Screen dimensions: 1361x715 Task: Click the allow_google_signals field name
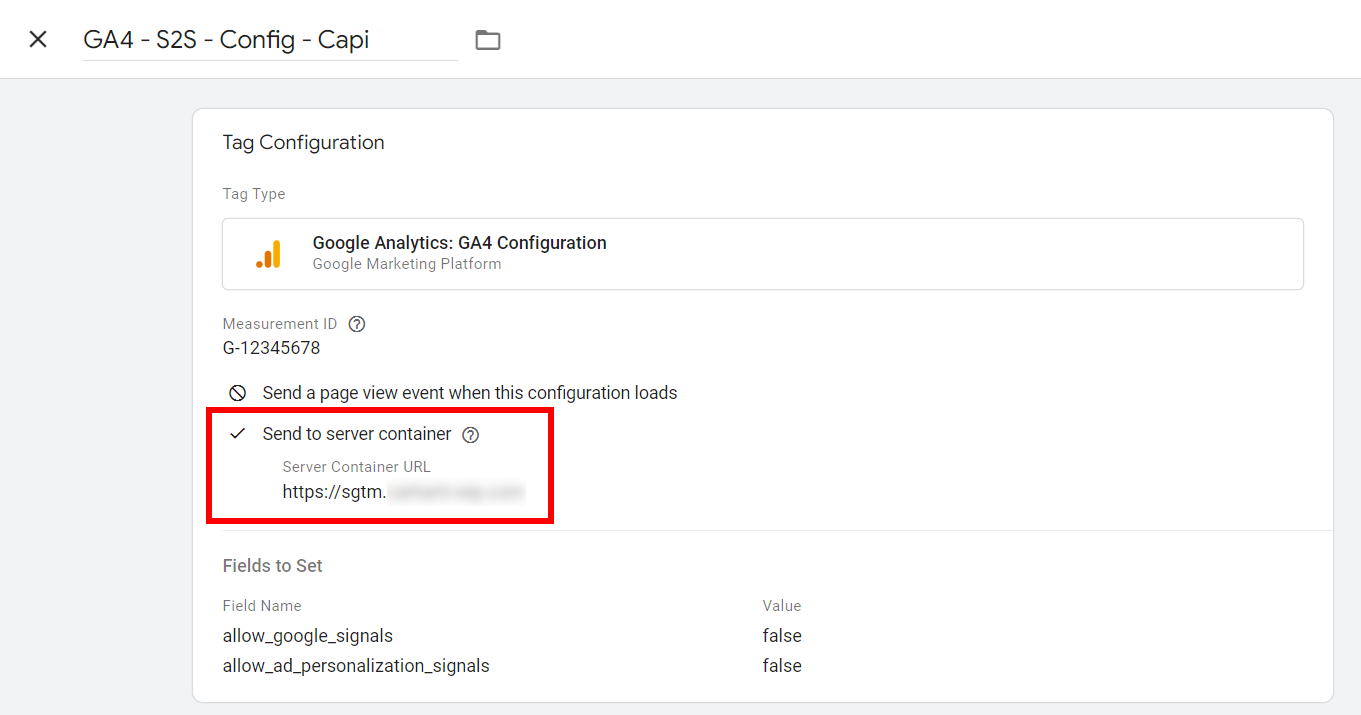click(308, 636)
